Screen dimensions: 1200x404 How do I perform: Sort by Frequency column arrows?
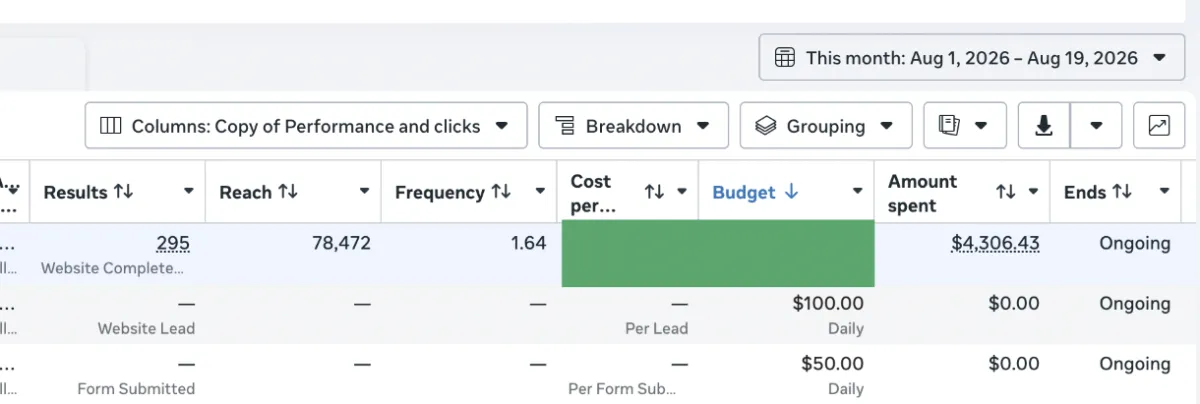tap(503, 192)
